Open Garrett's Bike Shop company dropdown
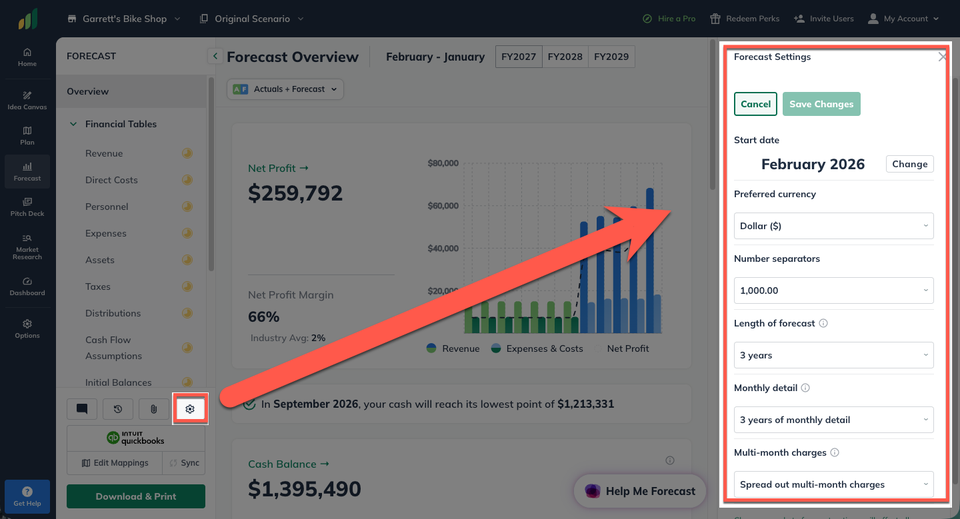This screenshot has height=519, width=960. (124, 19)
